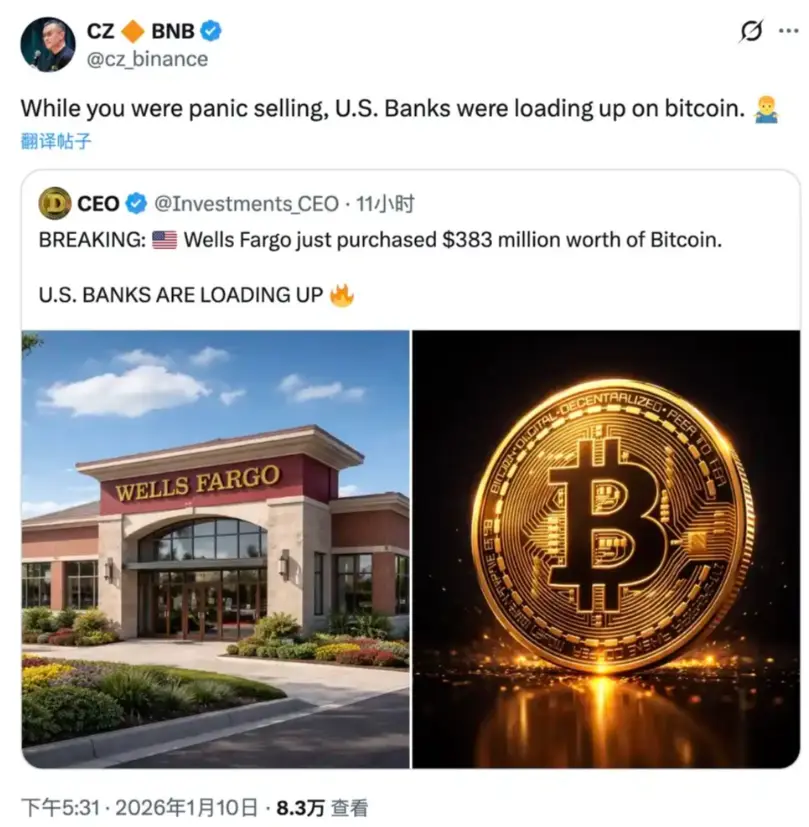The image size is (809, 827).
Task: Click the blue verified badge beside BNB
Action: pos(211,31)
